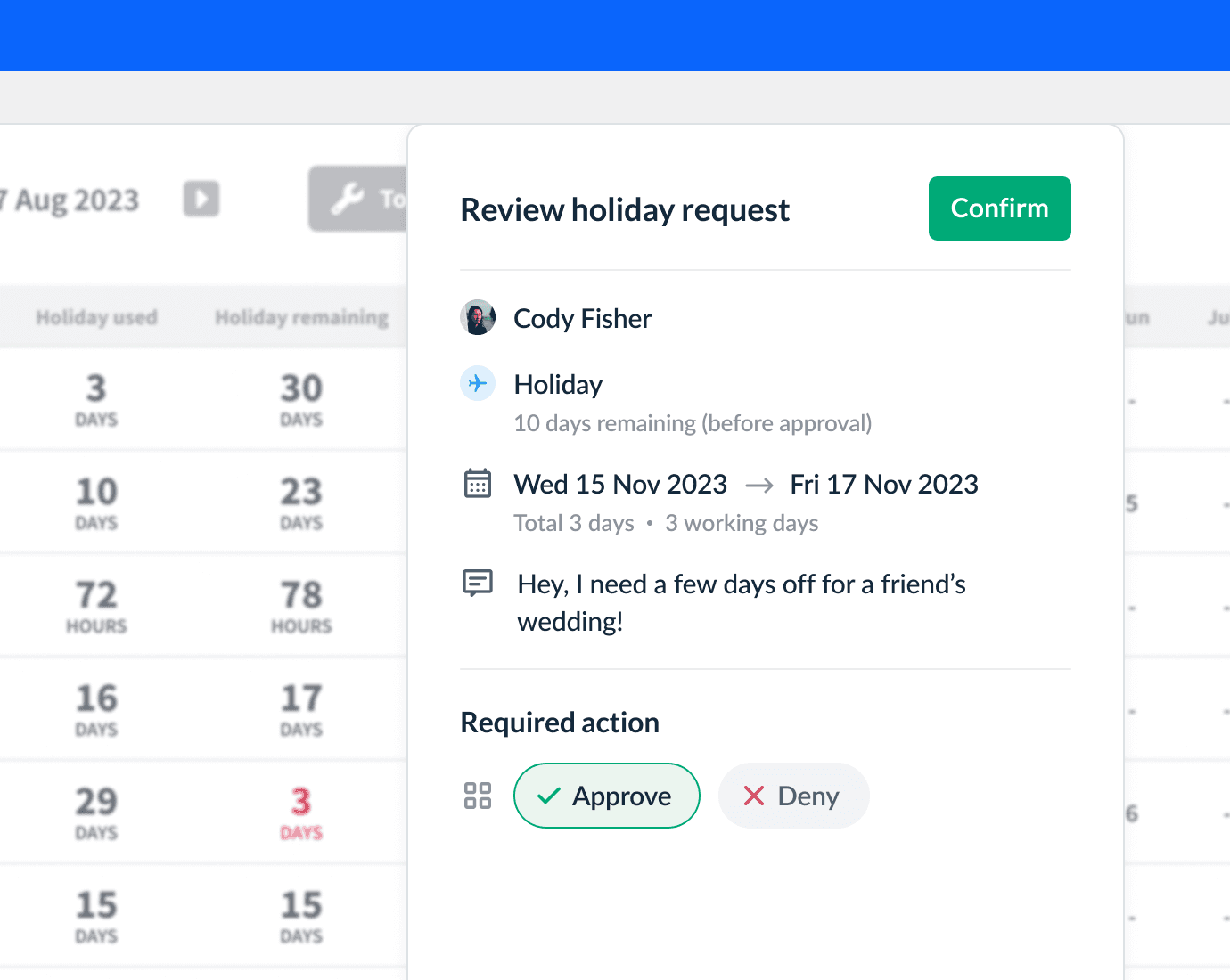Select the Deny option

793,796
